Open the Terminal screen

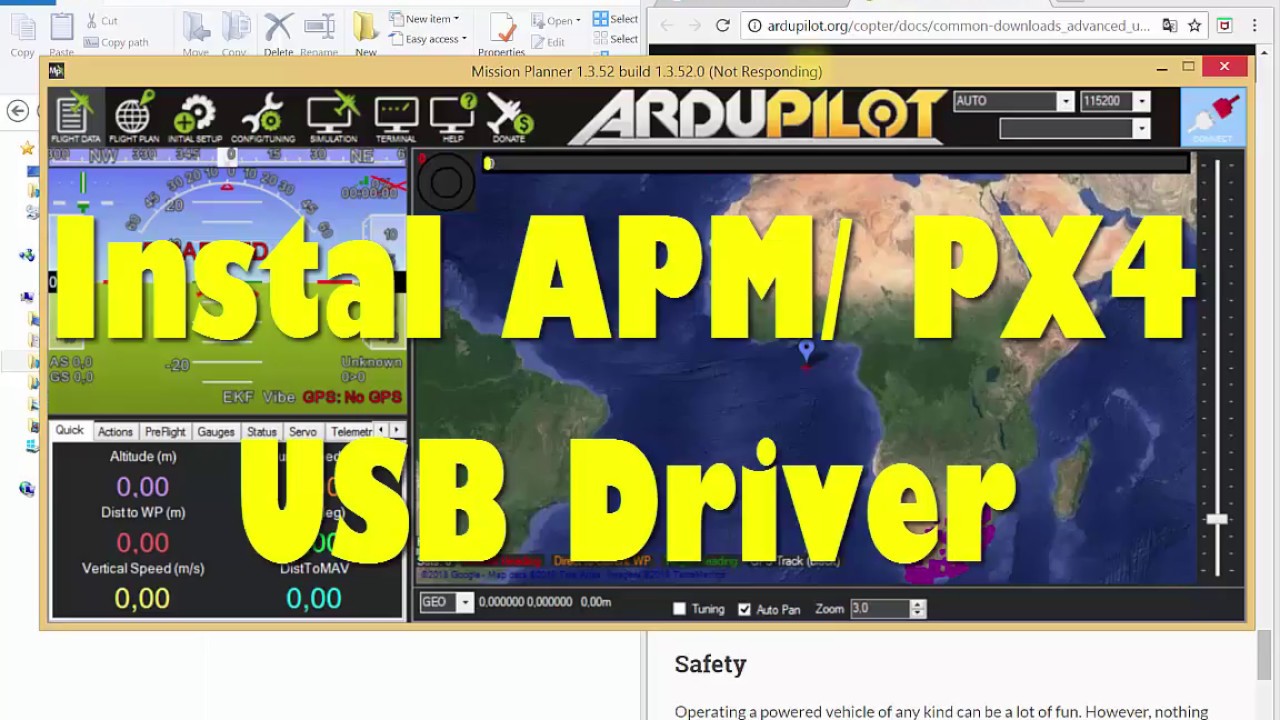pyautogui.click(x=396, y=117)
